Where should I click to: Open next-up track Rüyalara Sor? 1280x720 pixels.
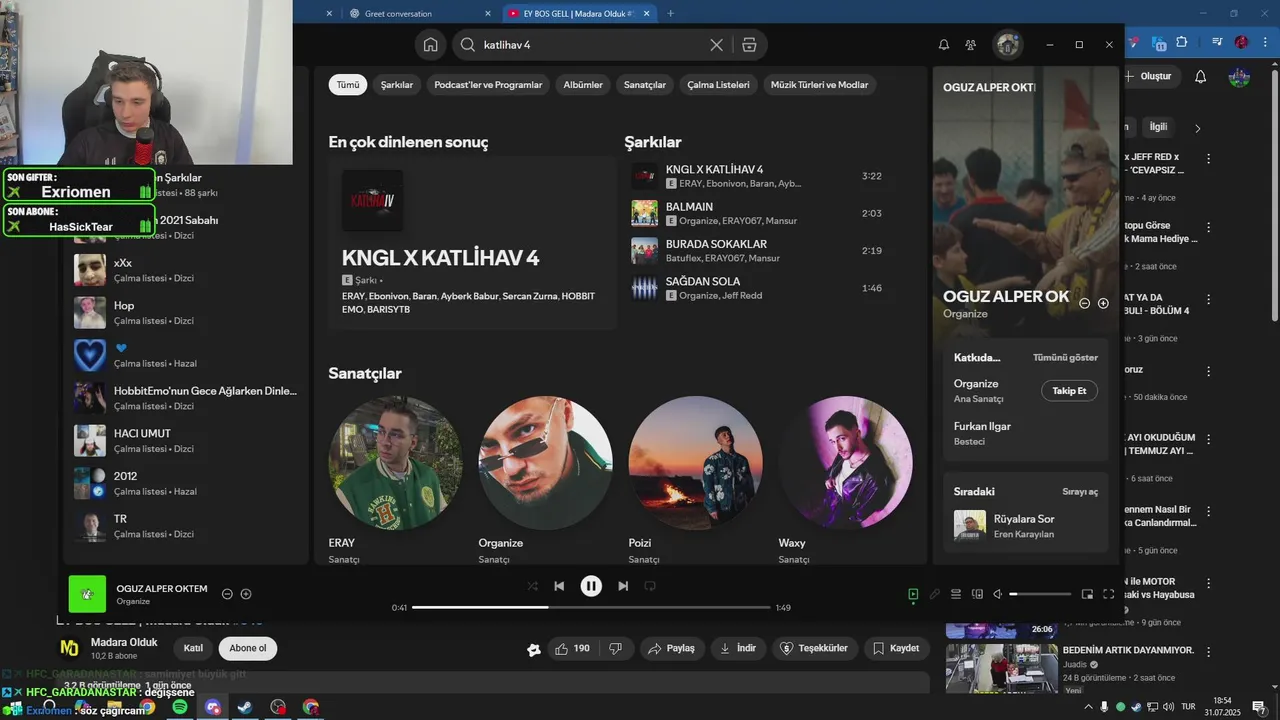[1026, 525]
